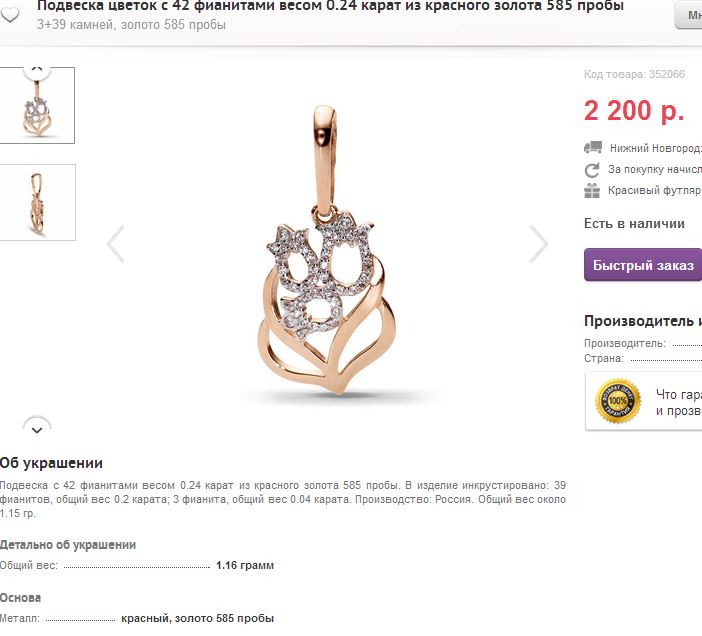Click the product title heading
Image resolution: width=702 pixels, height=636 pixels.
(330, 6)
